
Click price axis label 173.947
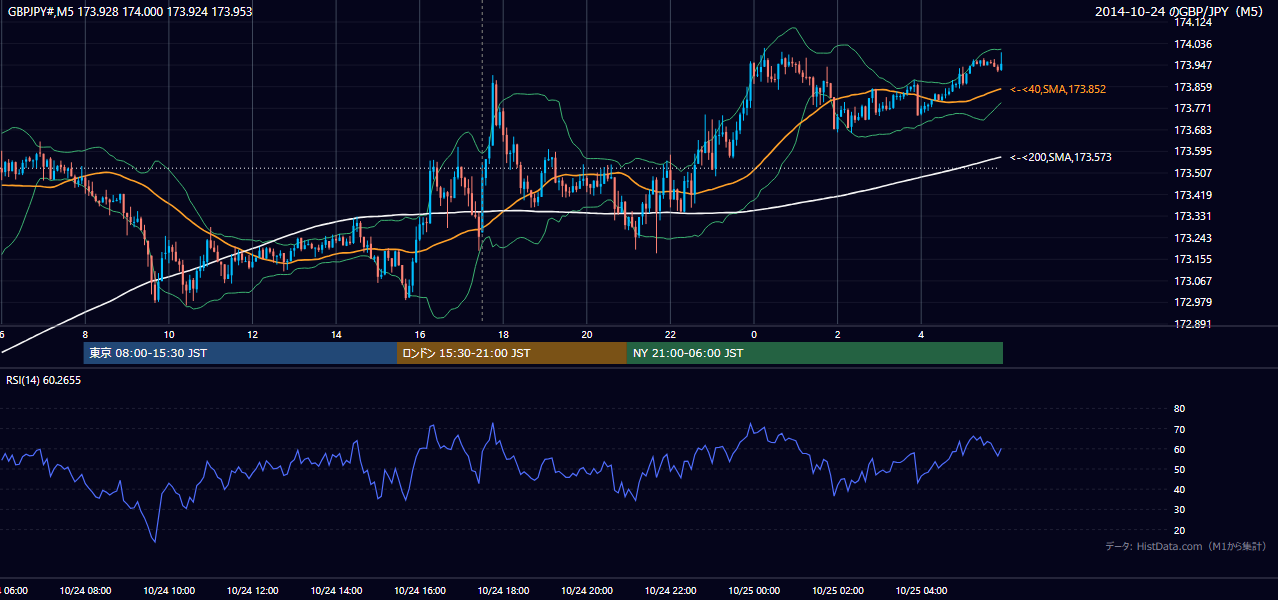pos(1192,65)
